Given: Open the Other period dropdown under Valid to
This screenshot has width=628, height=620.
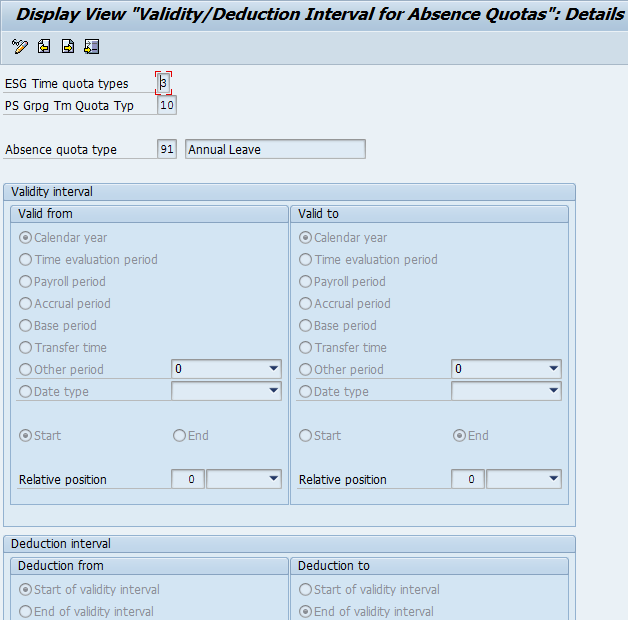Looking at the screenshot, I should tap(553, 369).
